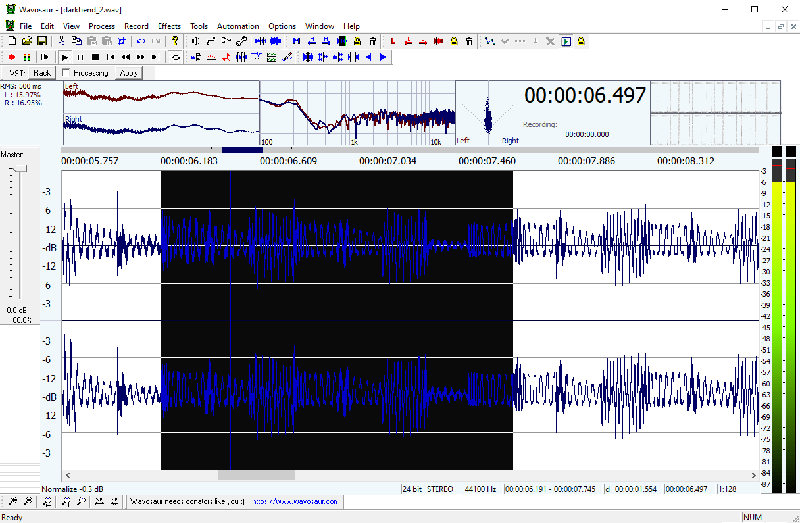Enable the Processing checkbox
Viewport: 800px width, 523px height.
coord(66,73)
